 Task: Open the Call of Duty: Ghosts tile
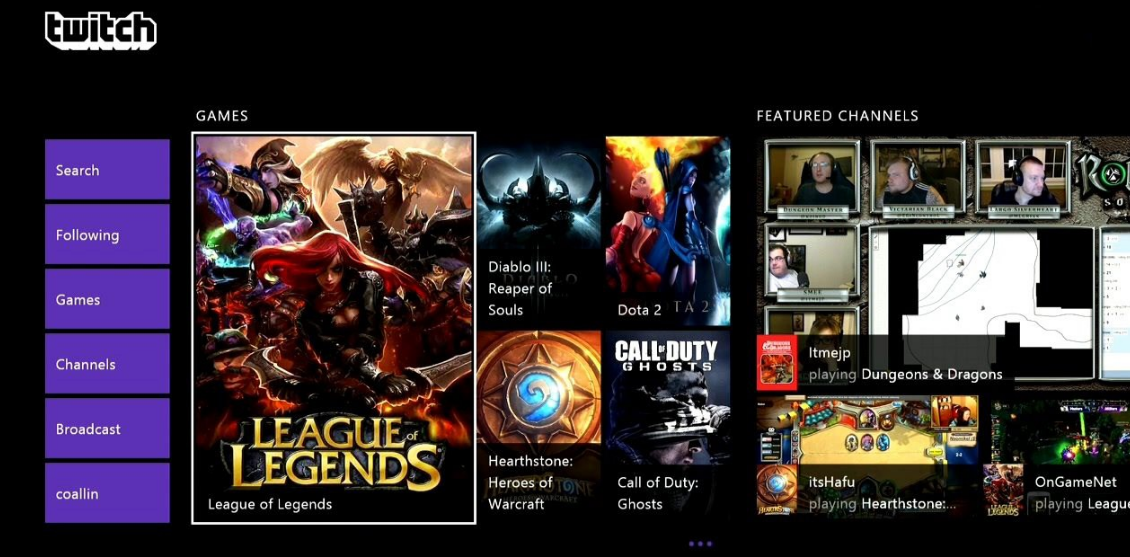pyautogui.click(x=667, y=423)
